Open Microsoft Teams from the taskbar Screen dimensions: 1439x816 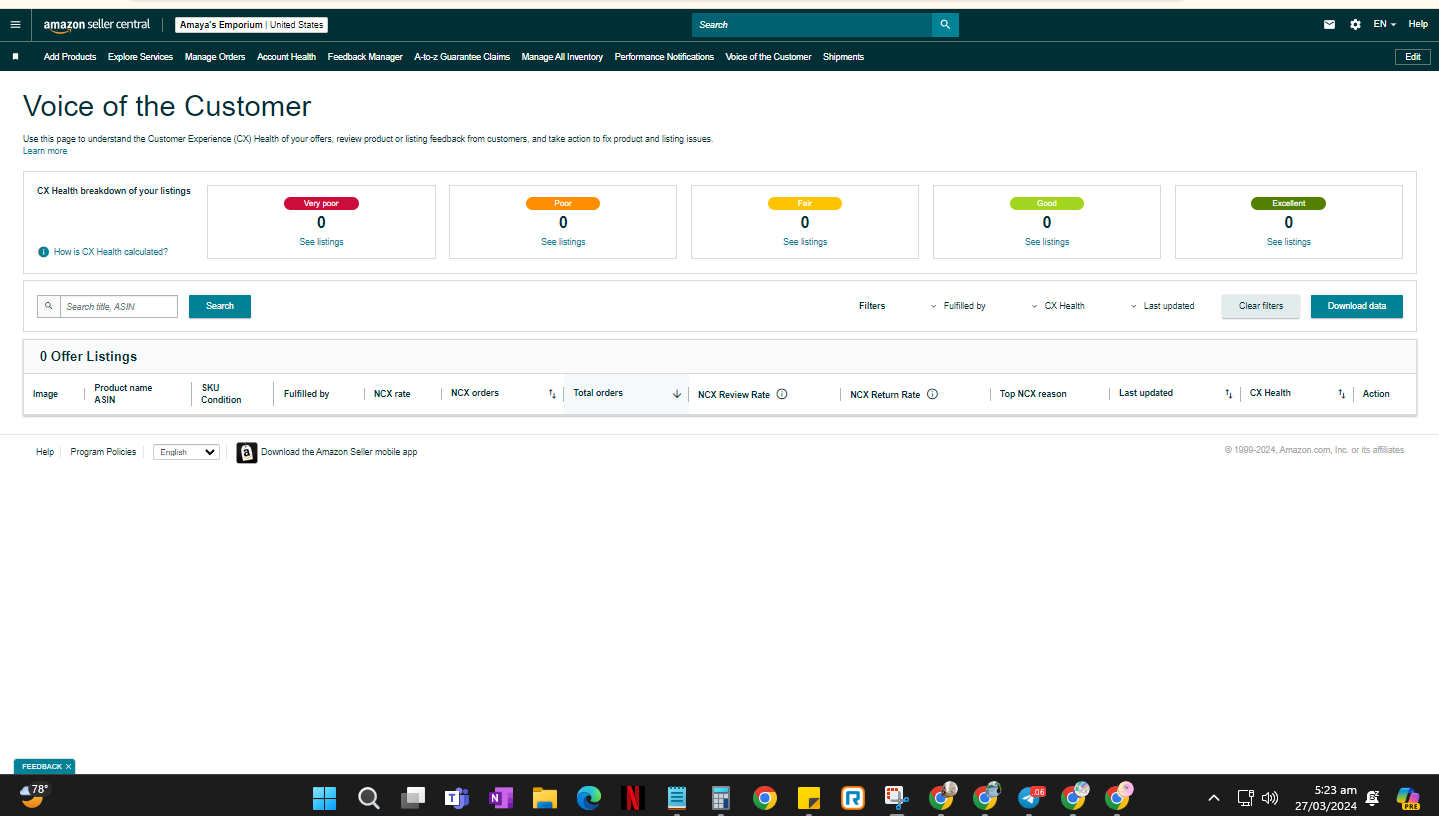(457, 798)
